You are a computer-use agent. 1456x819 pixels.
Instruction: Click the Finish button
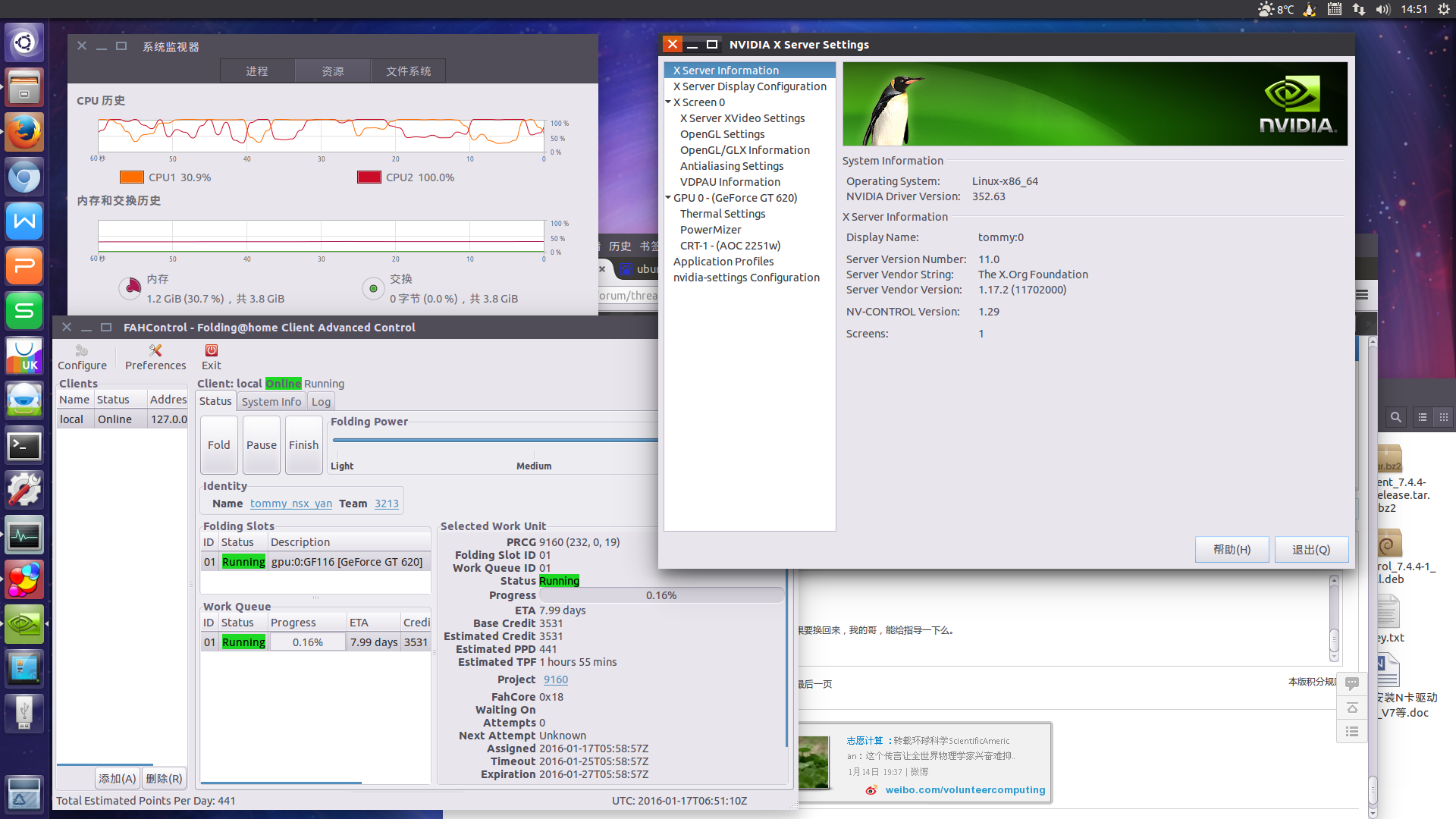coord(304,445)
